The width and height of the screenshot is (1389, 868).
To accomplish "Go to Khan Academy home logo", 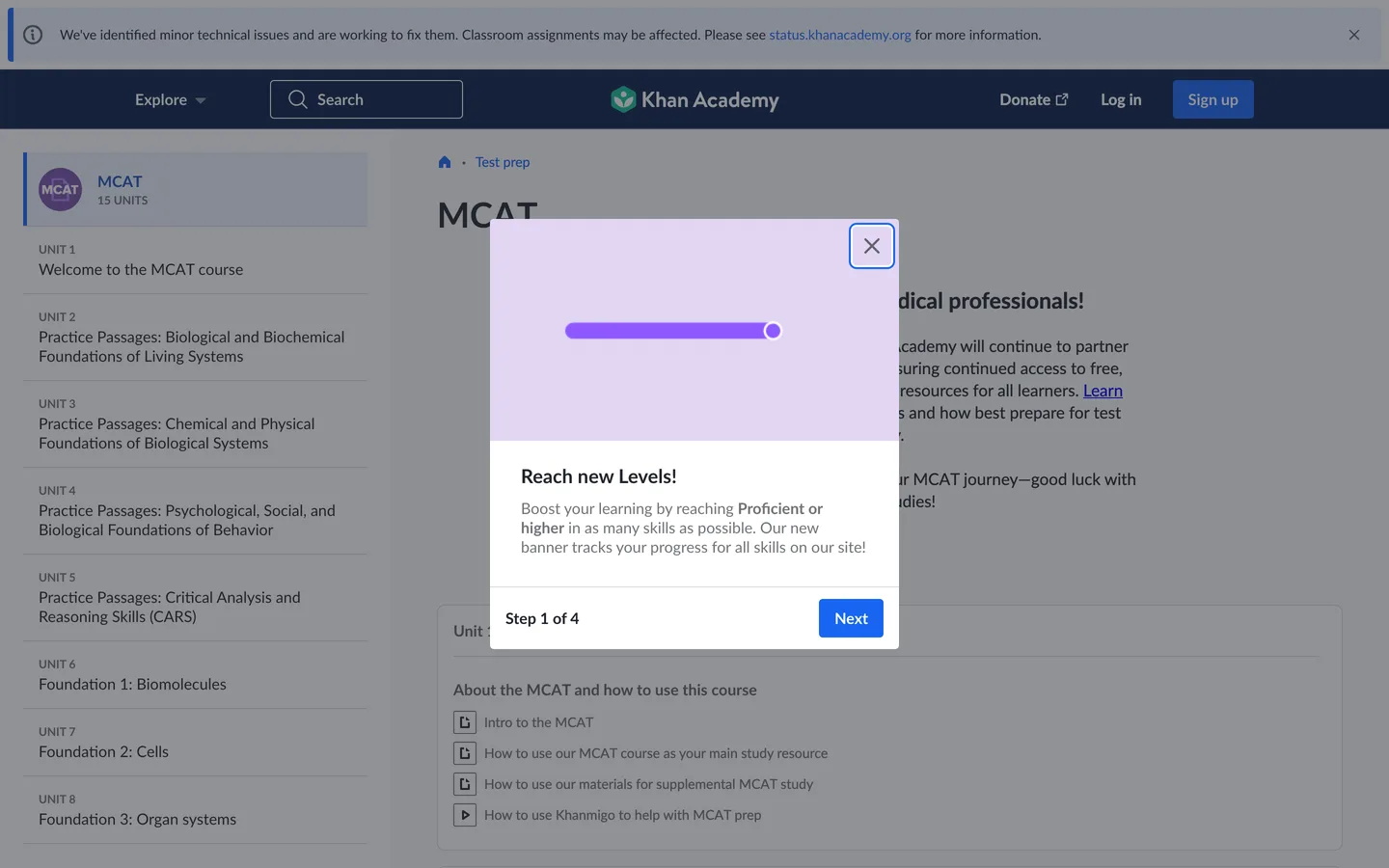I will [694, 99].
